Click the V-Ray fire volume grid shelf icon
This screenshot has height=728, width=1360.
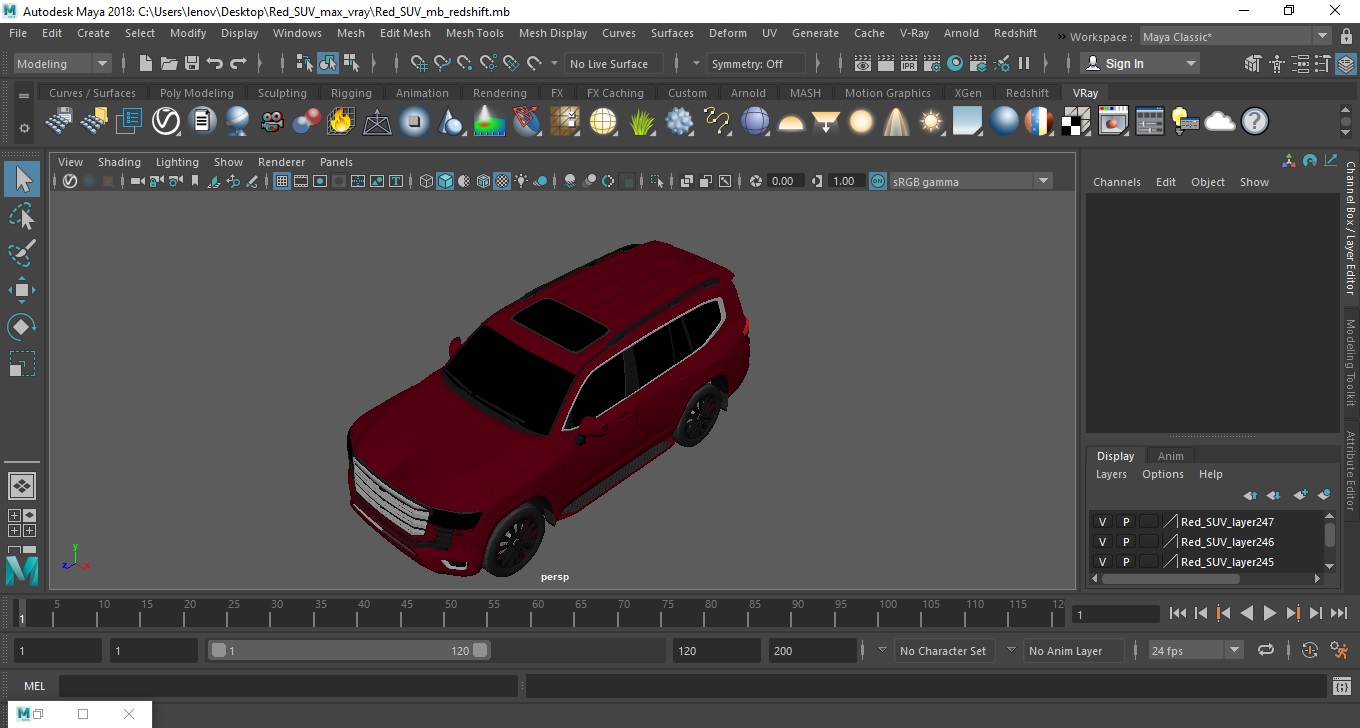(341, 122)
